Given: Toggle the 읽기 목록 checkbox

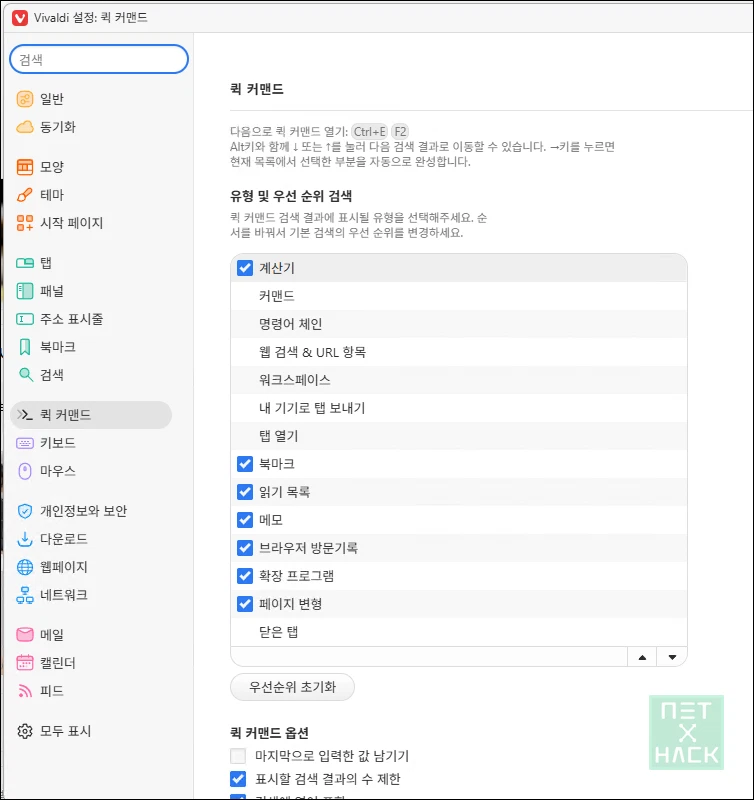Looking at the screenshot, I should pyautogui.click(x=245, y=492).
